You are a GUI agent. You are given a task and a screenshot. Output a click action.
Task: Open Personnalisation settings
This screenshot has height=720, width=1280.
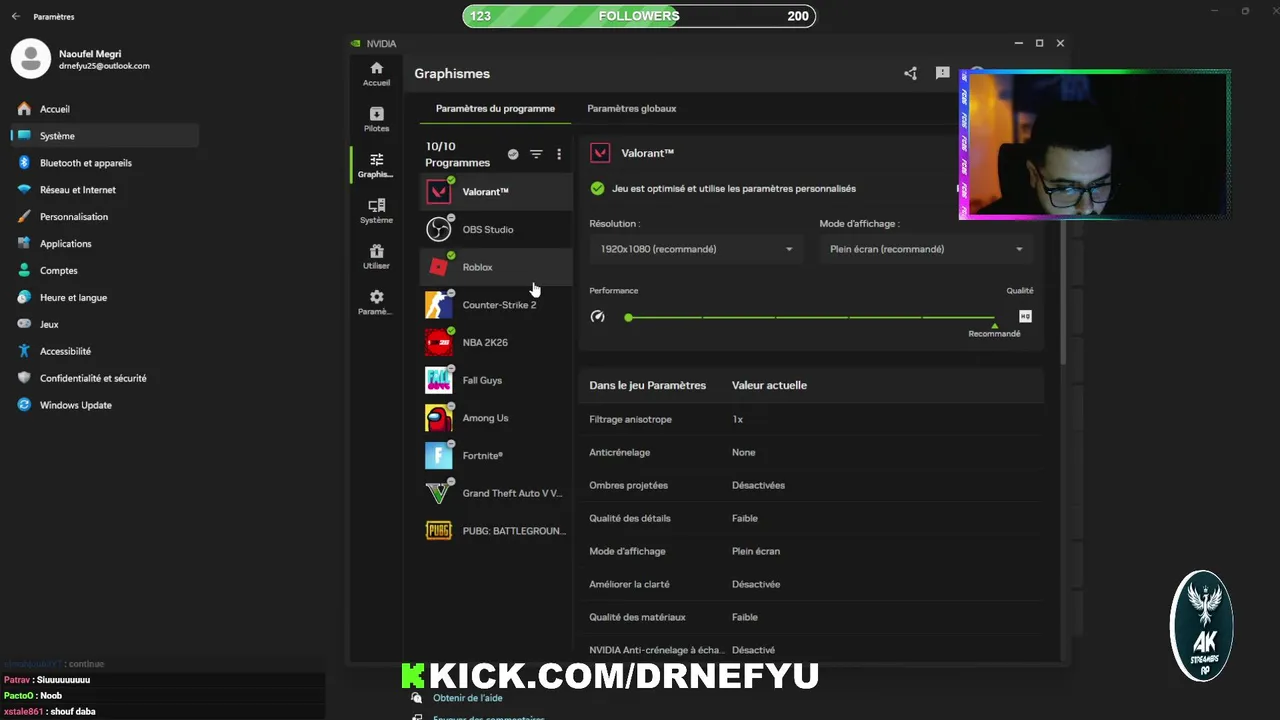click(105, 217)
